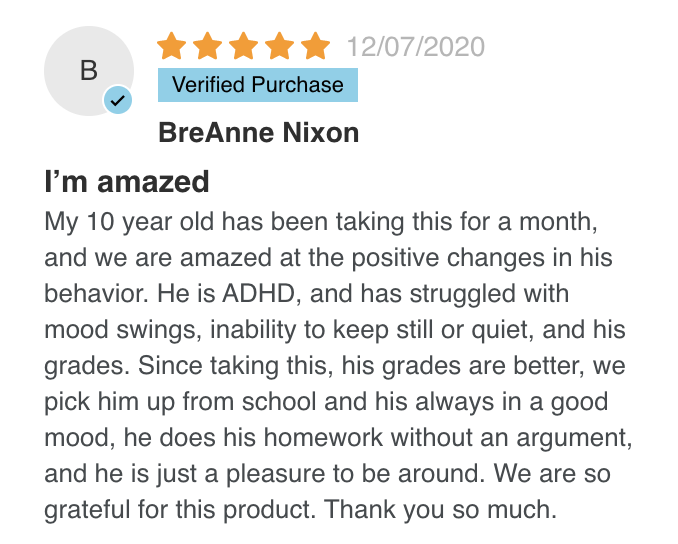Image resolution: width=678 pixels, height=544 pixels.
Task: Click the fourth orange rating star
Action: click(x=279, y=45)
